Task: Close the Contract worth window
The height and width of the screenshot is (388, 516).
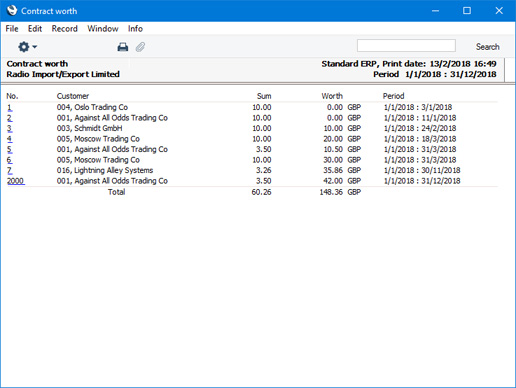Action: click(x=499, y=11)
